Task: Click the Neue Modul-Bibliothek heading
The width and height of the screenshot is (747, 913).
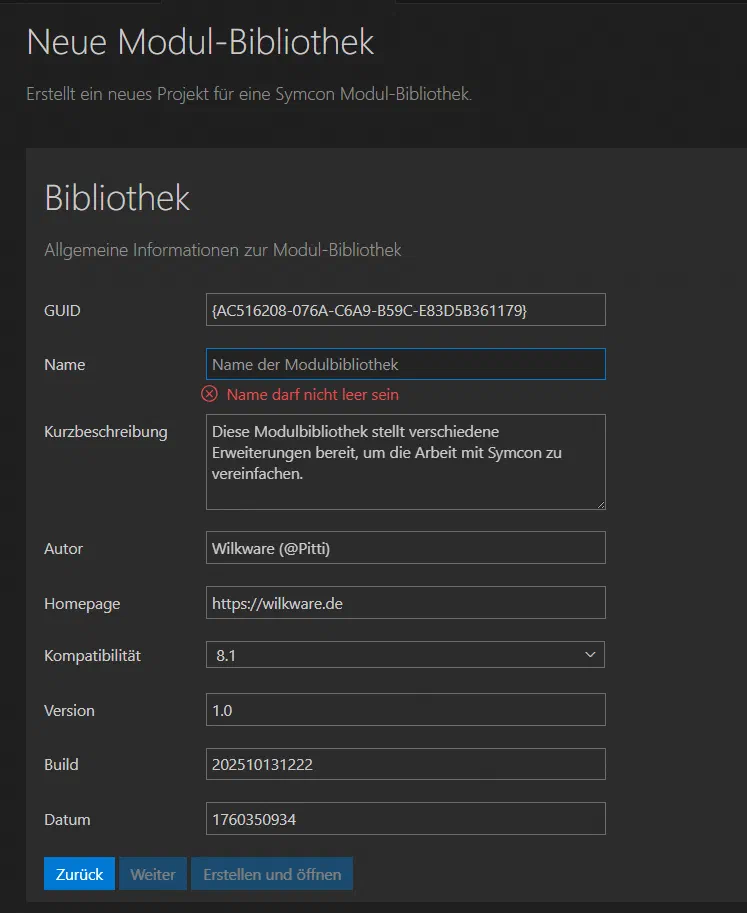Action: (x=200, y=42)
